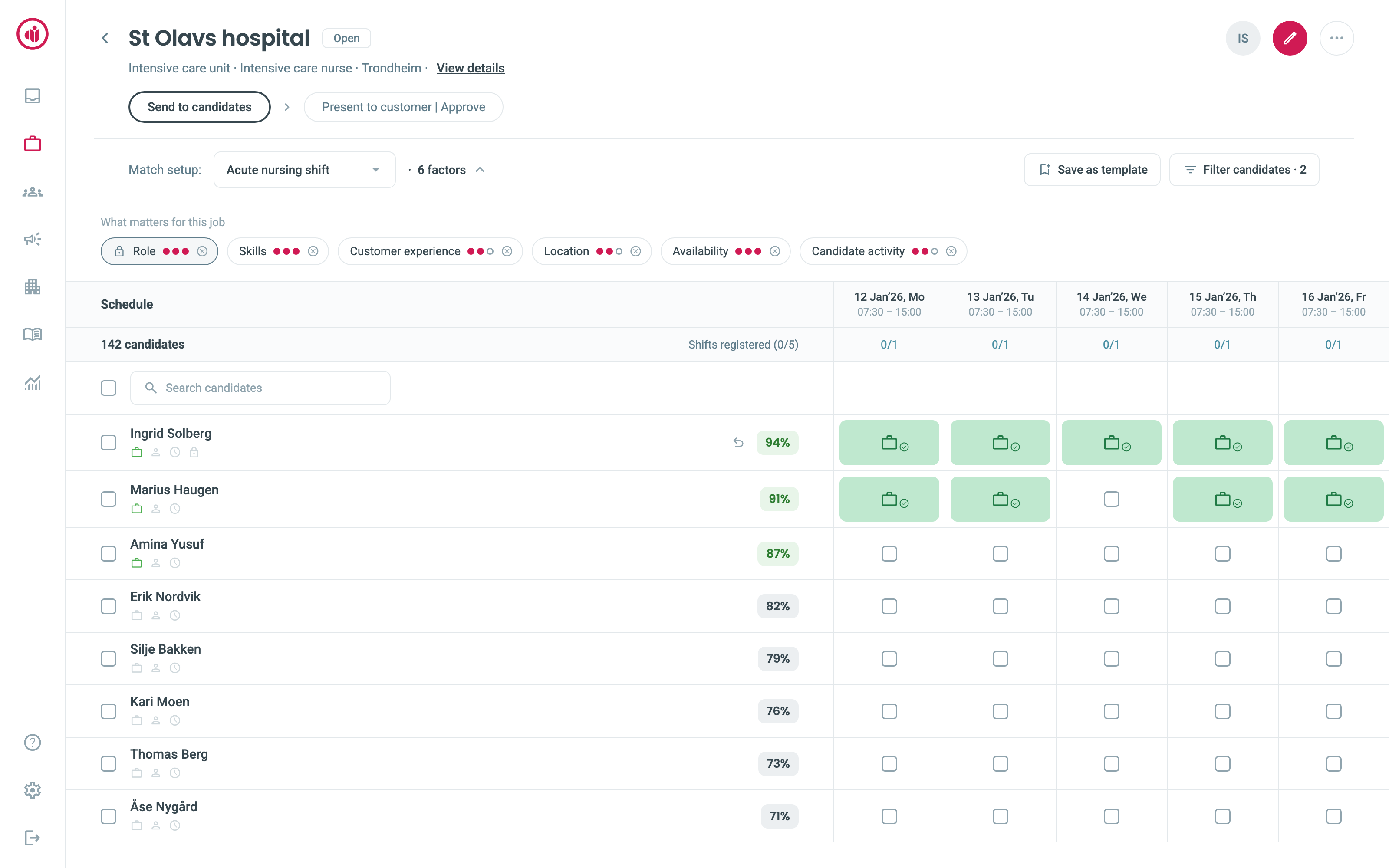This screenshot has width=1389, height=868.
Task: Select Ingrid Solberg's row checkbox
Action: (109, 443)
